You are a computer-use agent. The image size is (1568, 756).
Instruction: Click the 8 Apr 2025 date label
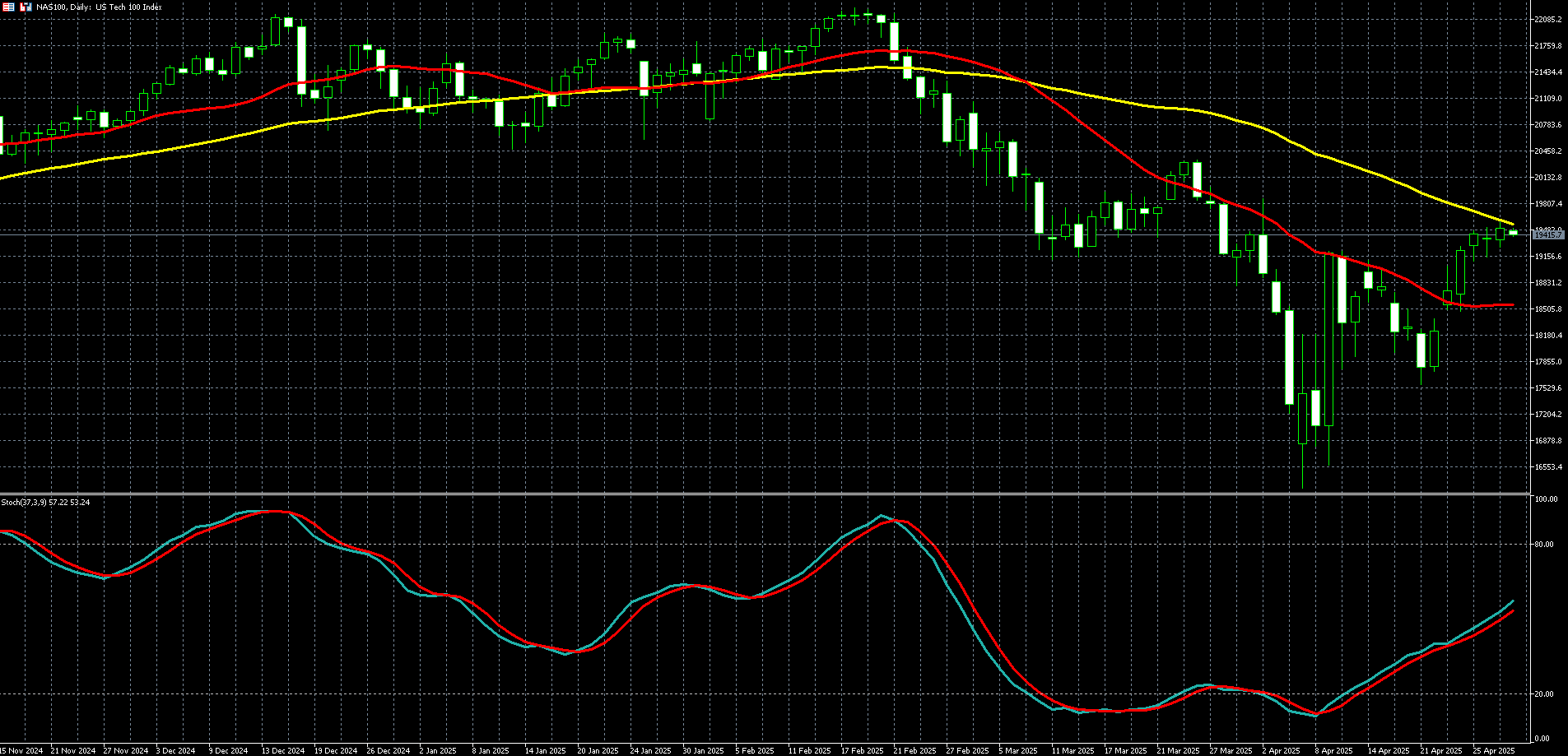pos(1334,751)
